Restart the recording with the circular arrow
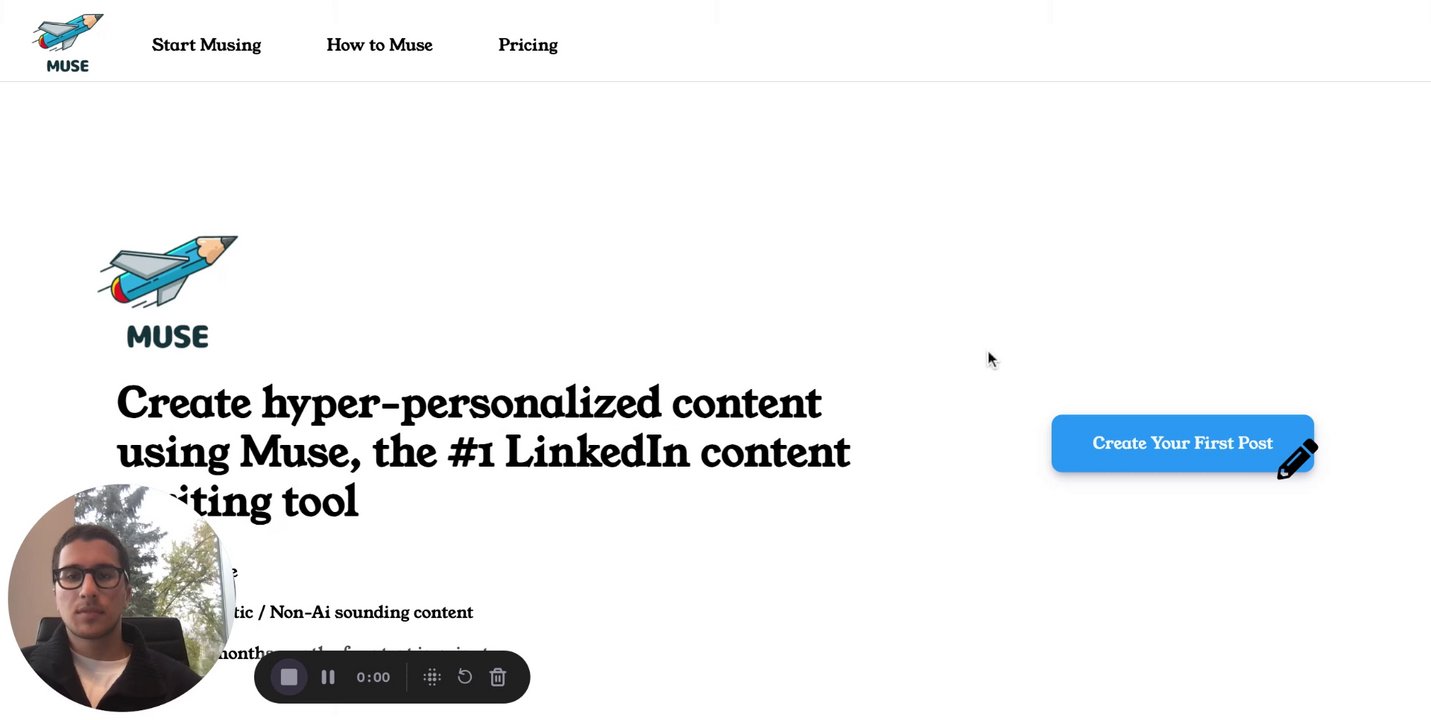 [x=465, y=677]
